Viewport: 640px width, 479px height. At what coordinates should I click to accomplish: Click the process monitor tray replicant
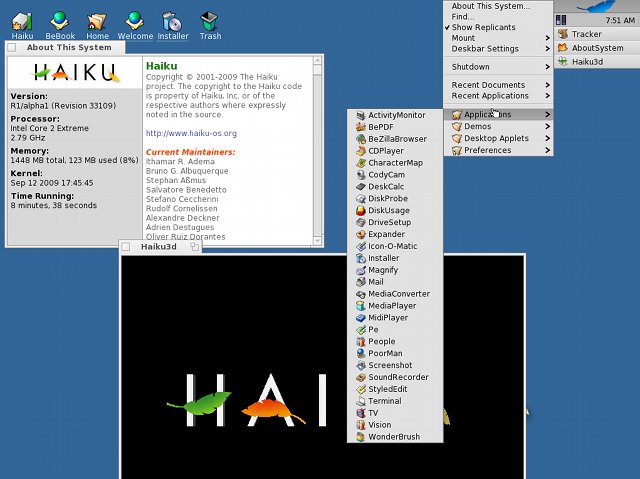point(561,20)
